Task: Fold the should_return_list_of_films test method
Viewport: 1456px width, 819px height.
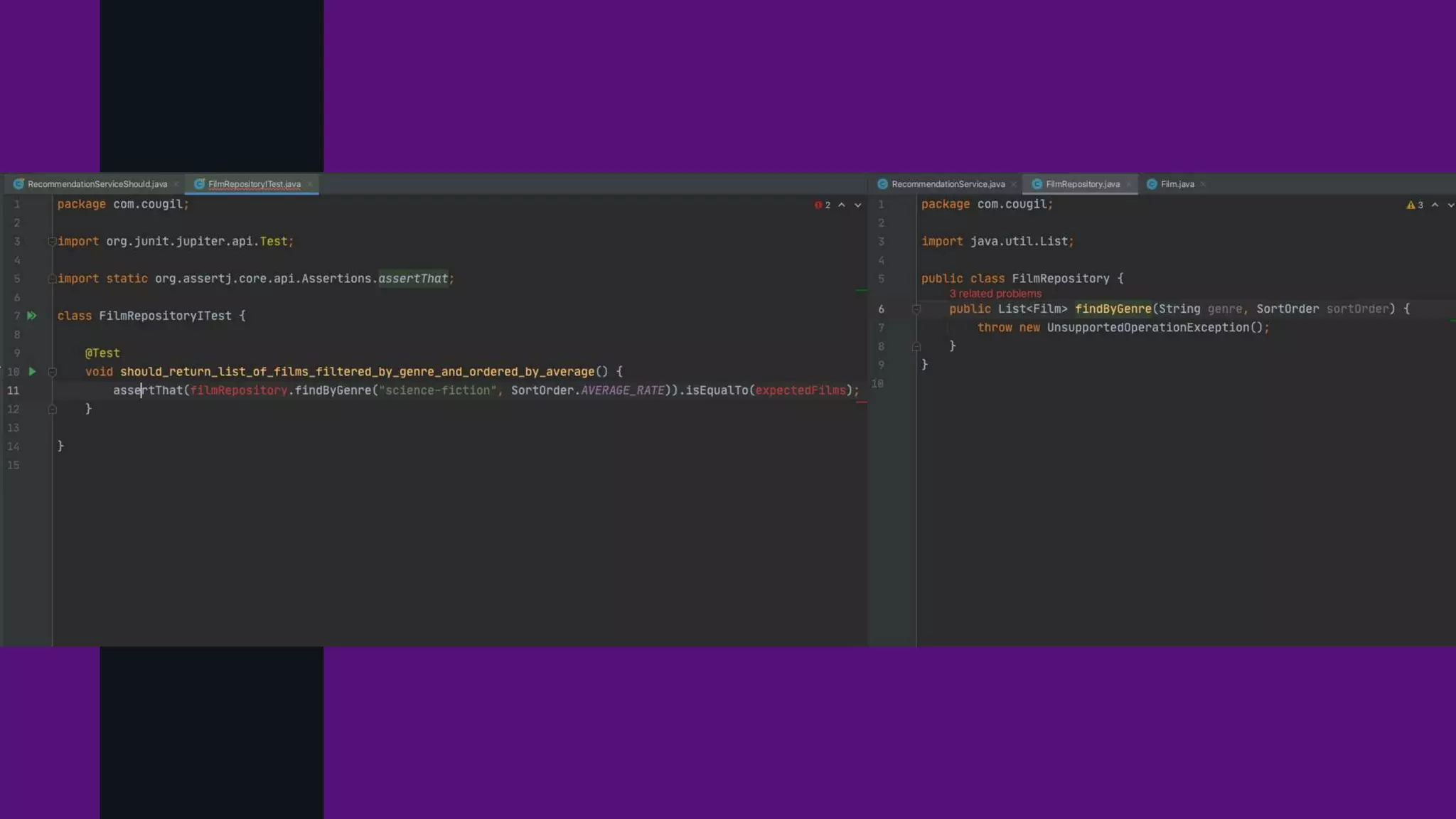Action: click(52, 372)
